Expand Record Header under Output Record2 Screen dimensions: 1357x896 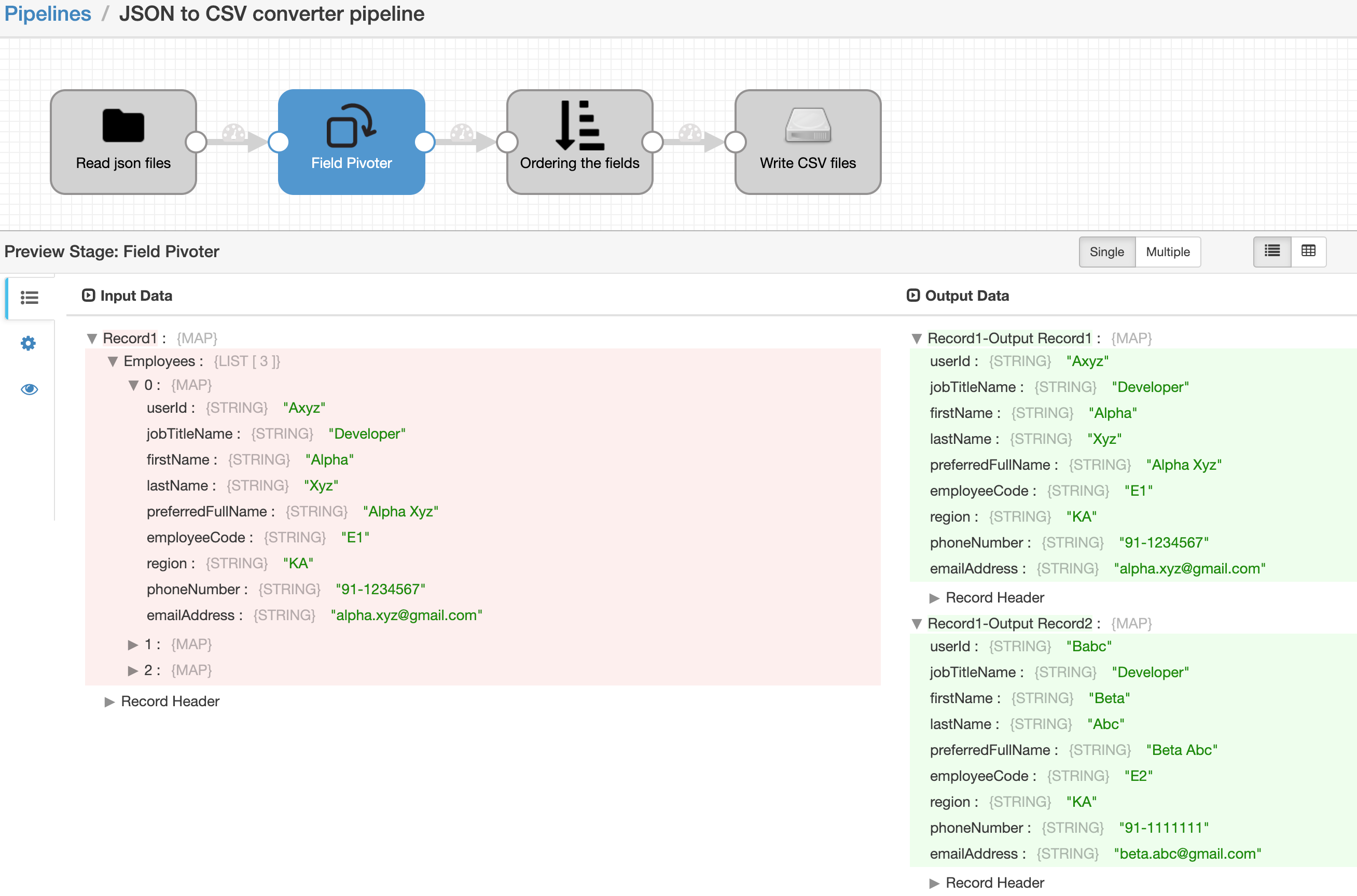(x=935, y=884)
